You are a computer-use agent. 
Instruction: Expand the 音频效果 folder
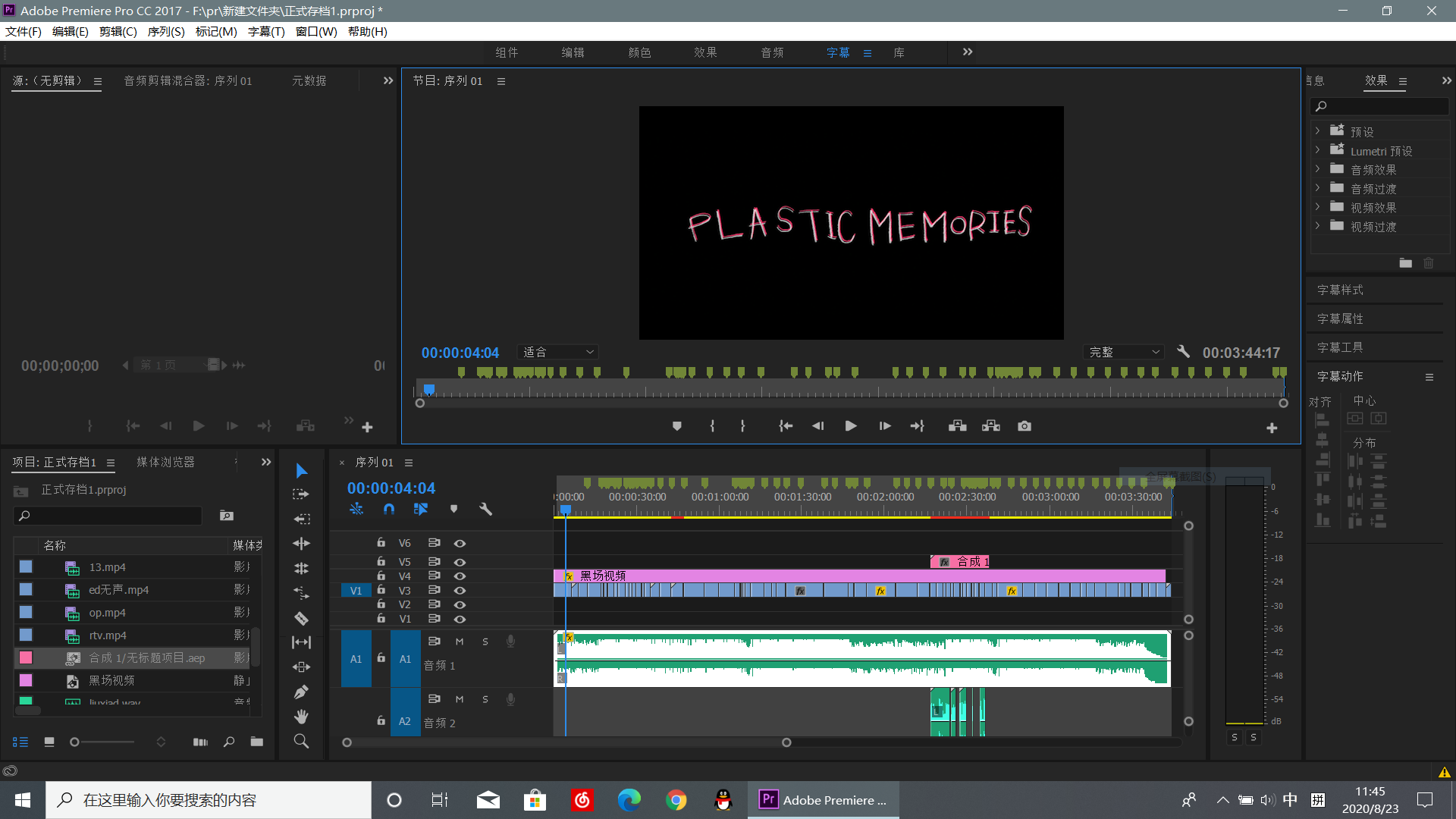click(1317, 169)
